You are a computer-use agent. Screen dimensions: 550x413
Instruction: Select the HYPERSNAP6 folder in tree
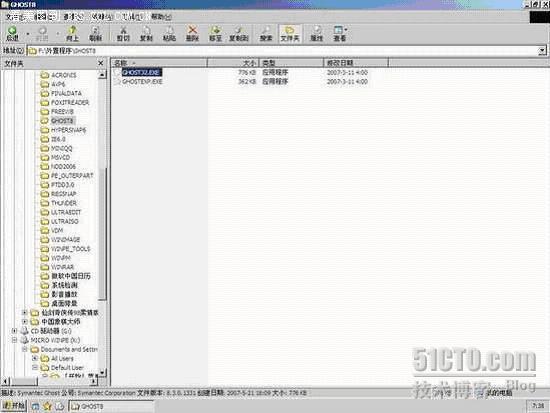tap(68, 130)
